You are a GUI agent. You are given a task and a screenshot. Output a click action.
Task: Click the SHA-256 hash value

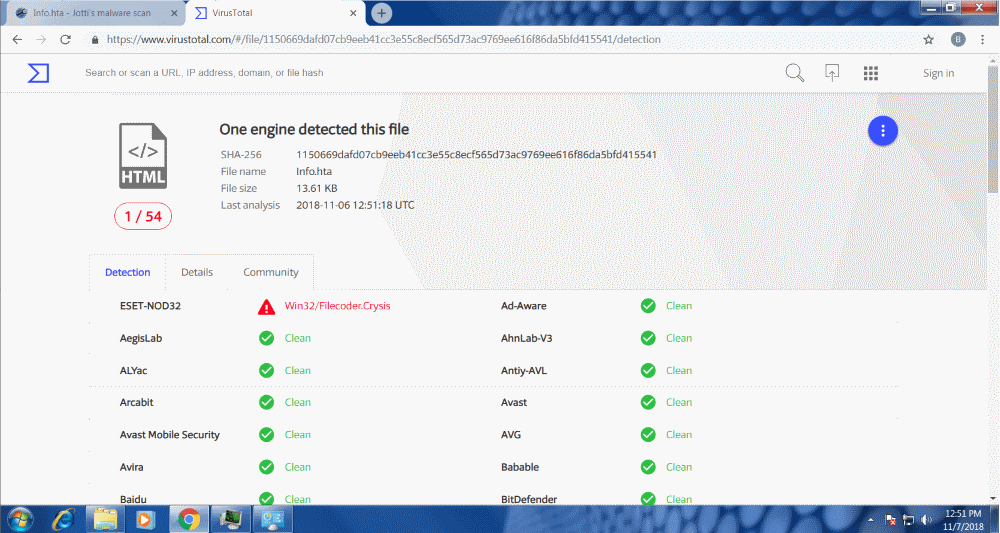click(x=476, y=155)
